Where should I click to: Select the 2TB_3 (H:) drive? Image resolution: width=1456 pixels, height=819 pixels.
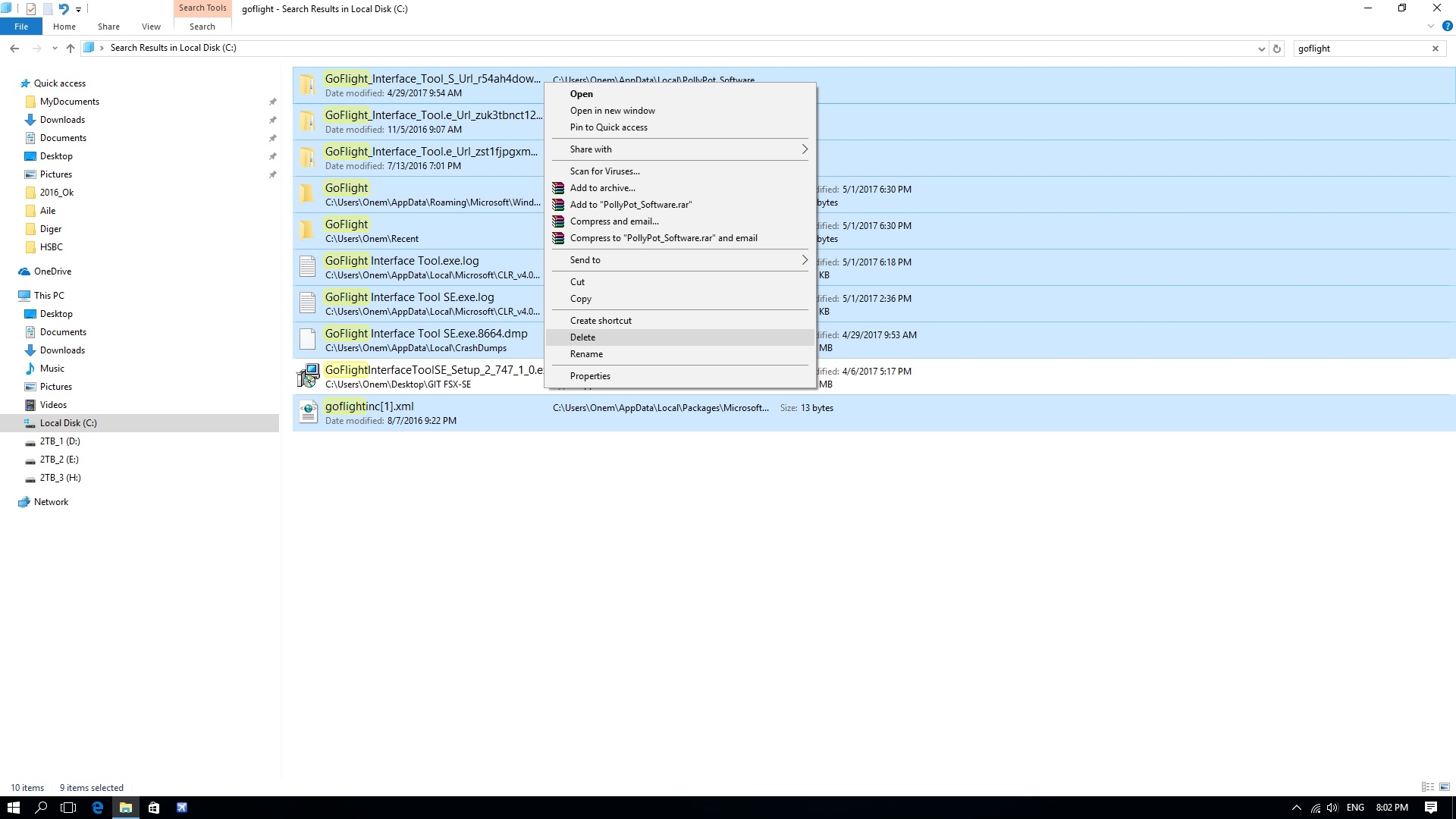pos(60,478)
